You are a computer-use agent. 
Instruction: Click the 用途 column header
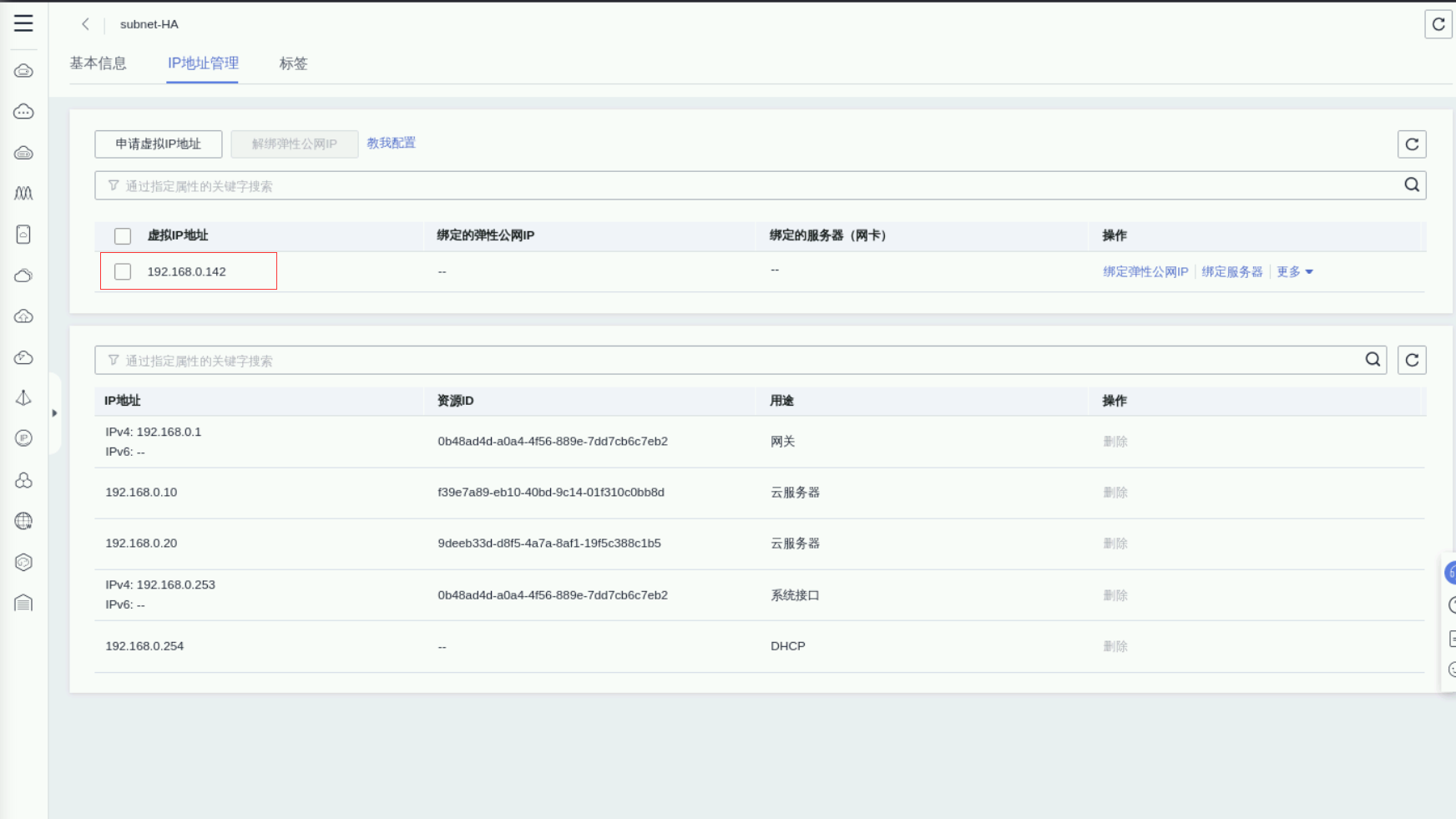(x=782, y=401)
